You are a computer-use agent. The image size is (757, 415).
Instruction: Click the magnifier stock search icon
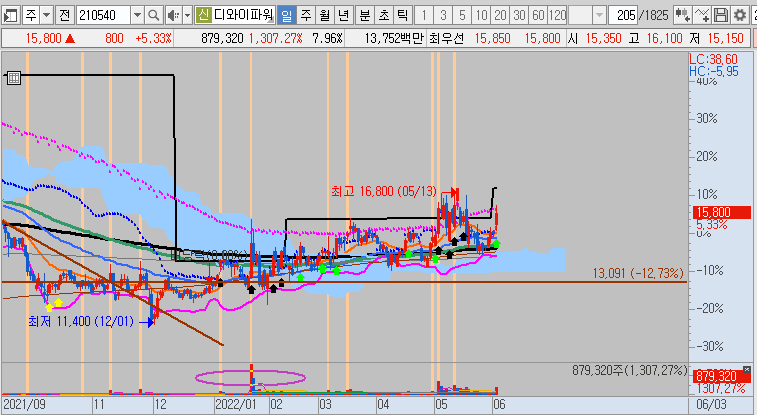(x=154, y=15)
